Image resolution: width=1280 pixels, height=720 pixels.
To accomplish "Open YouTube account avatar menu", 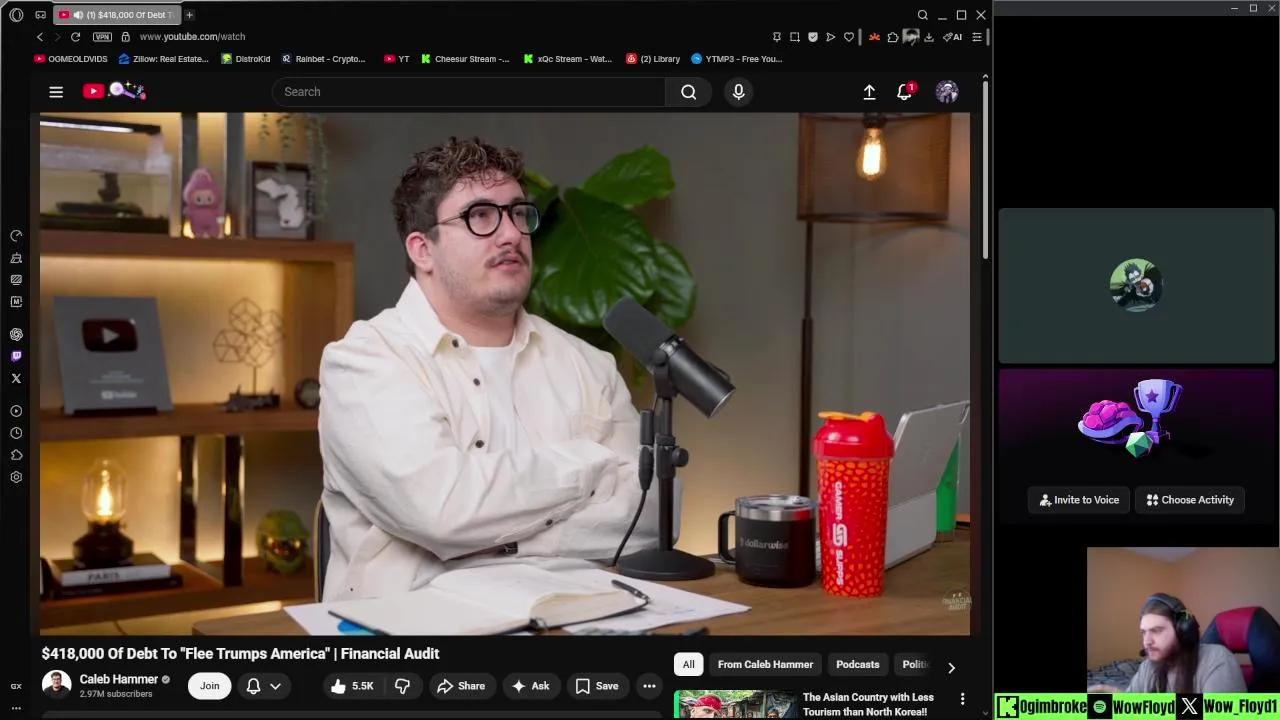I will click(947, 92).
